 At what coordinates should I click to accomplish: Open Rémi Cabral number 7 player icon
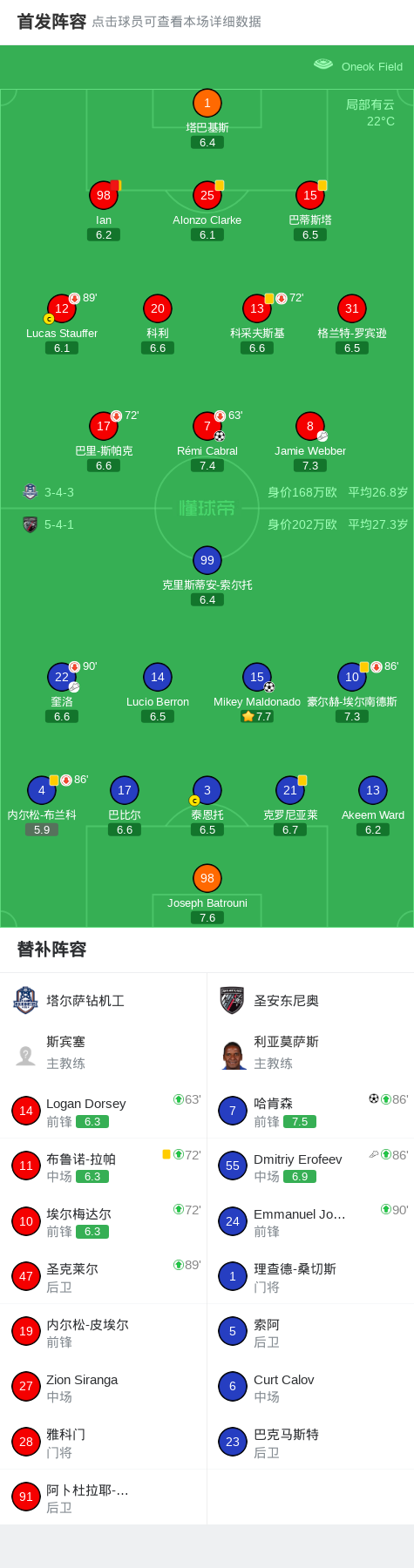[x=207, y=426]
